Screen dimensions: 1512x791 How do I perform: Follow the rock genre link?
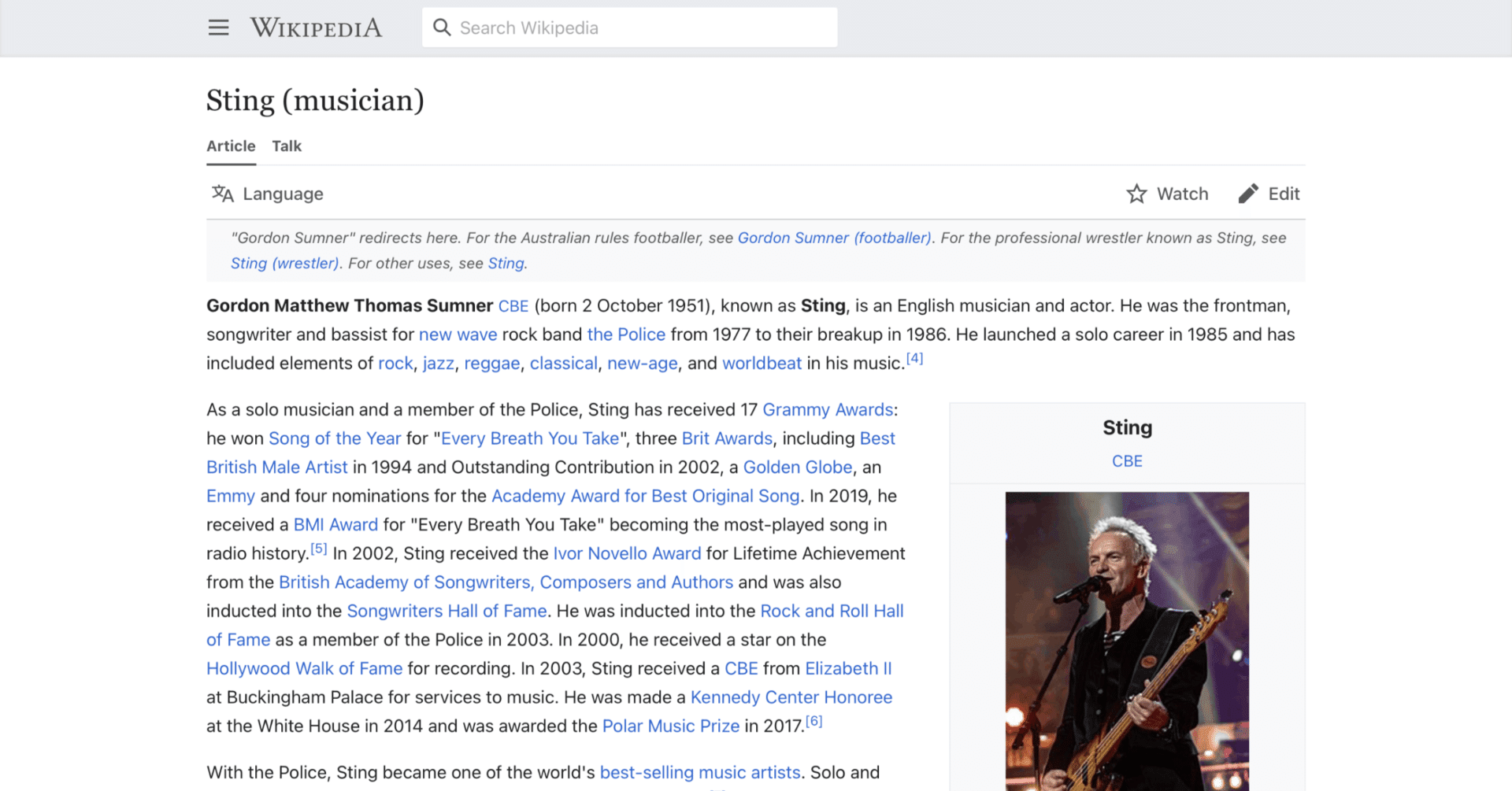tap(395, 364)
